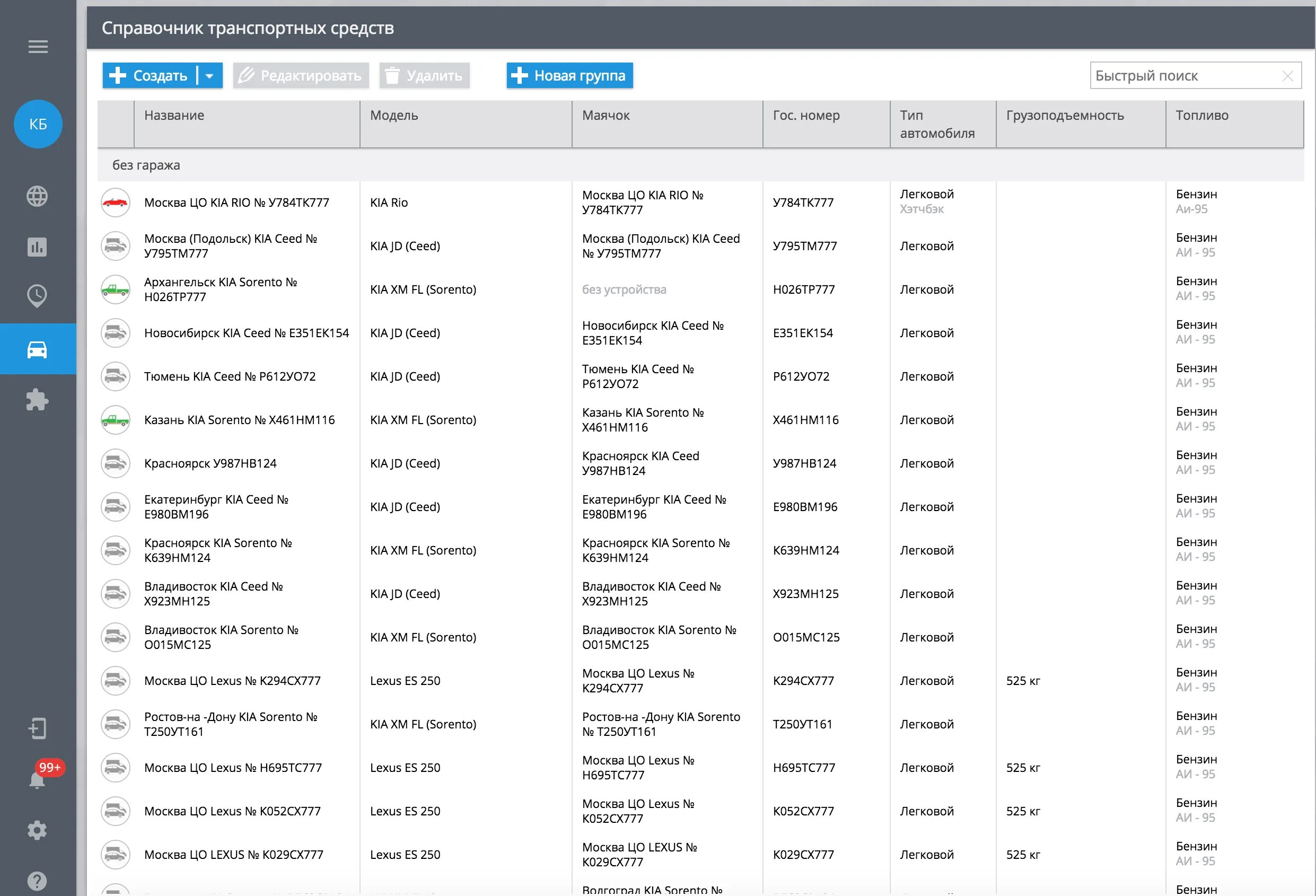Sort by the Грузоподъемность column header
Viewport: 1316px width, 896px height.
[x=1081, y=125]
